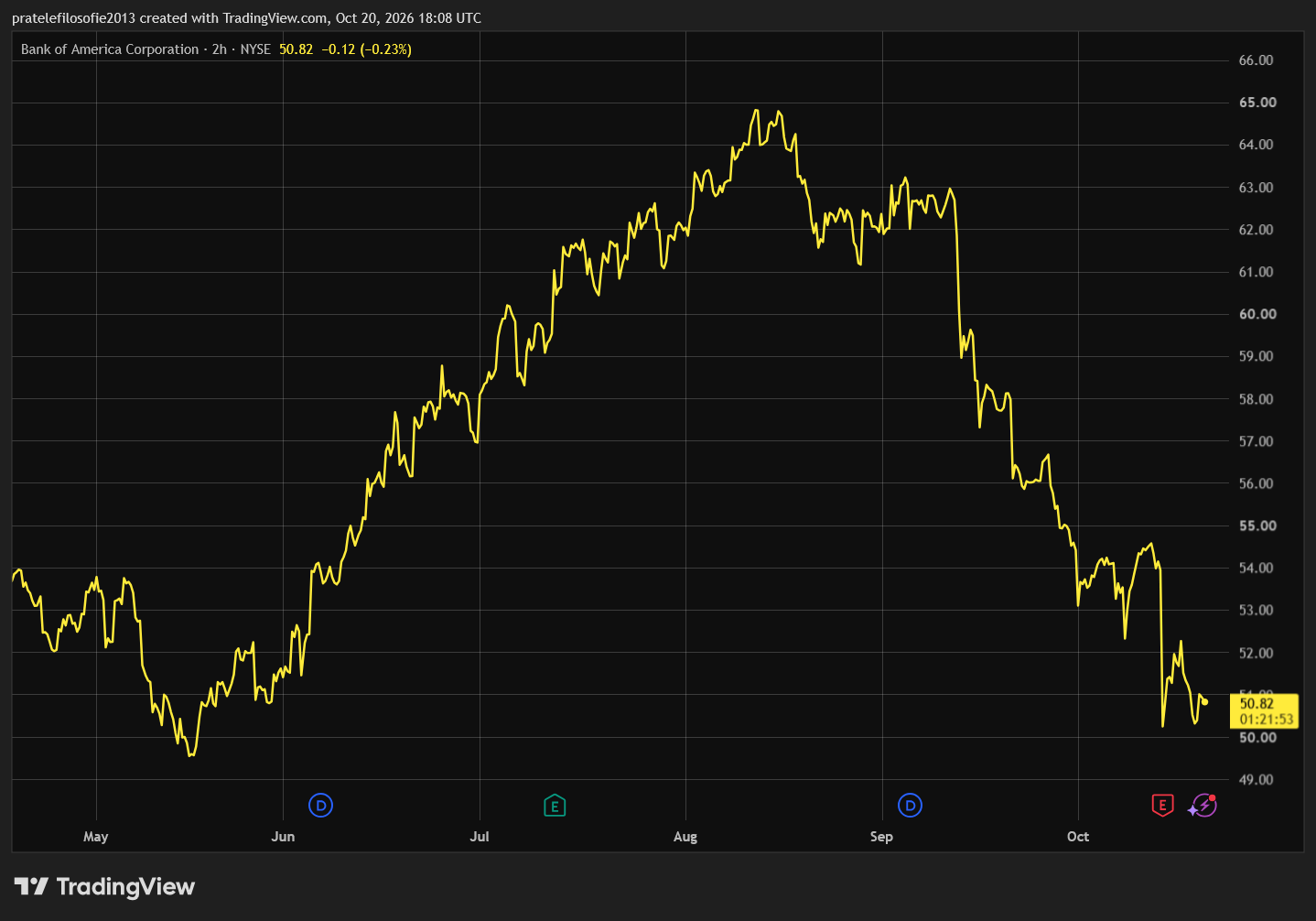Click the 55.00 price axis label

point(1257,526)
